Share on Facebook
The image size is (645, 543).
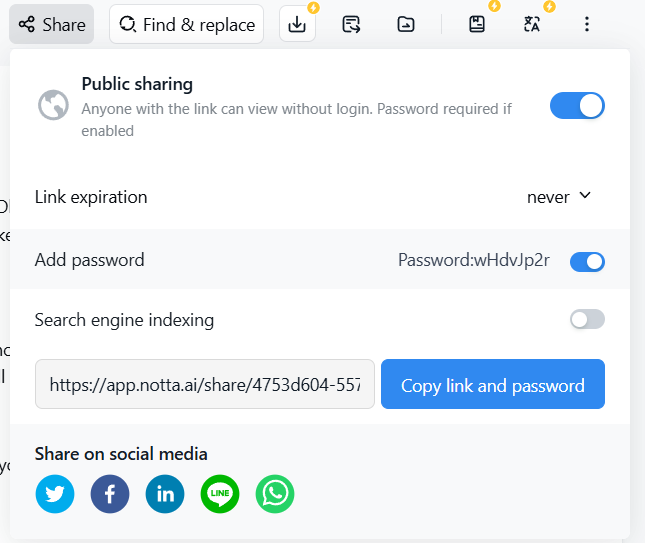coord(110,494)
